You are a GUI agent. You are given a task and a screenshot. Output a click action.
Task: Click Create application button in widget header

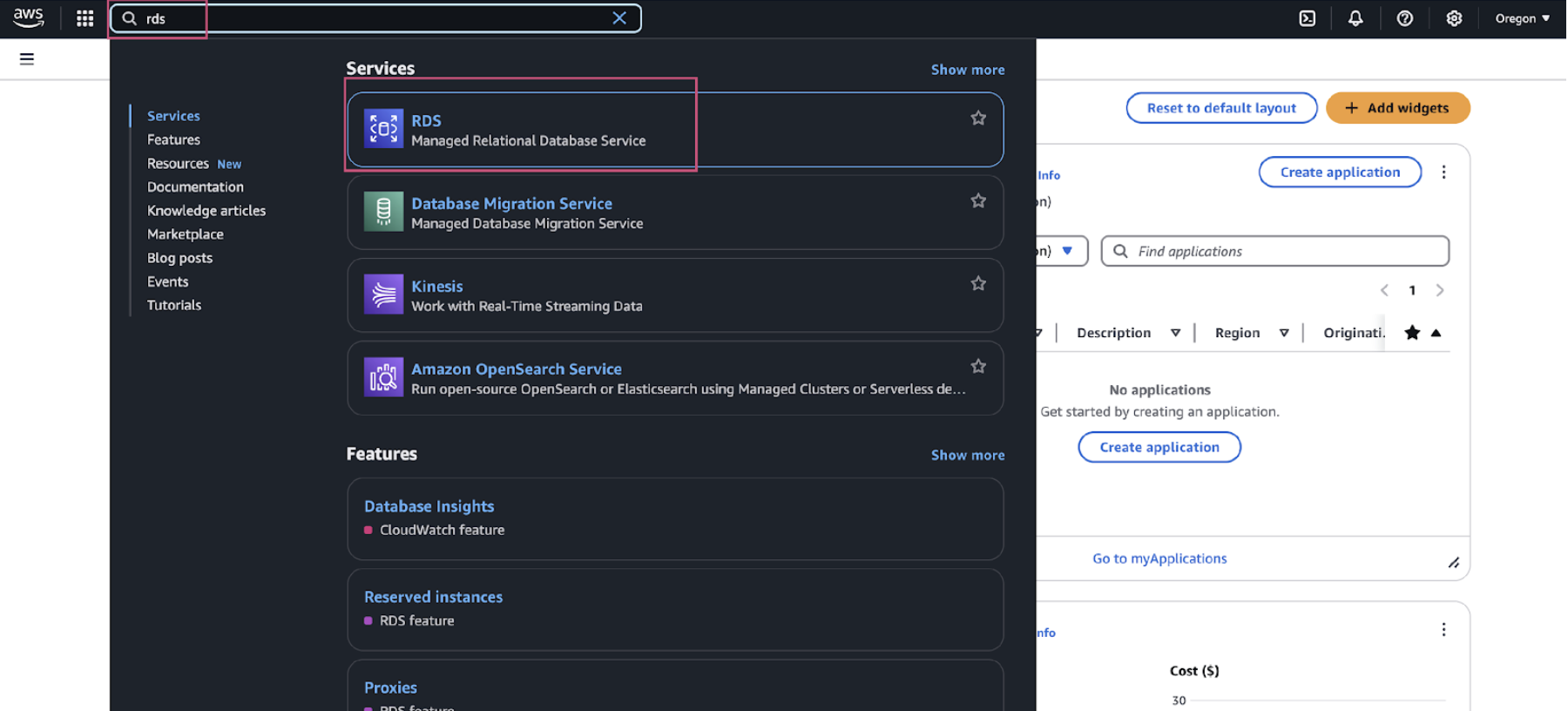tap(1340, 173)
